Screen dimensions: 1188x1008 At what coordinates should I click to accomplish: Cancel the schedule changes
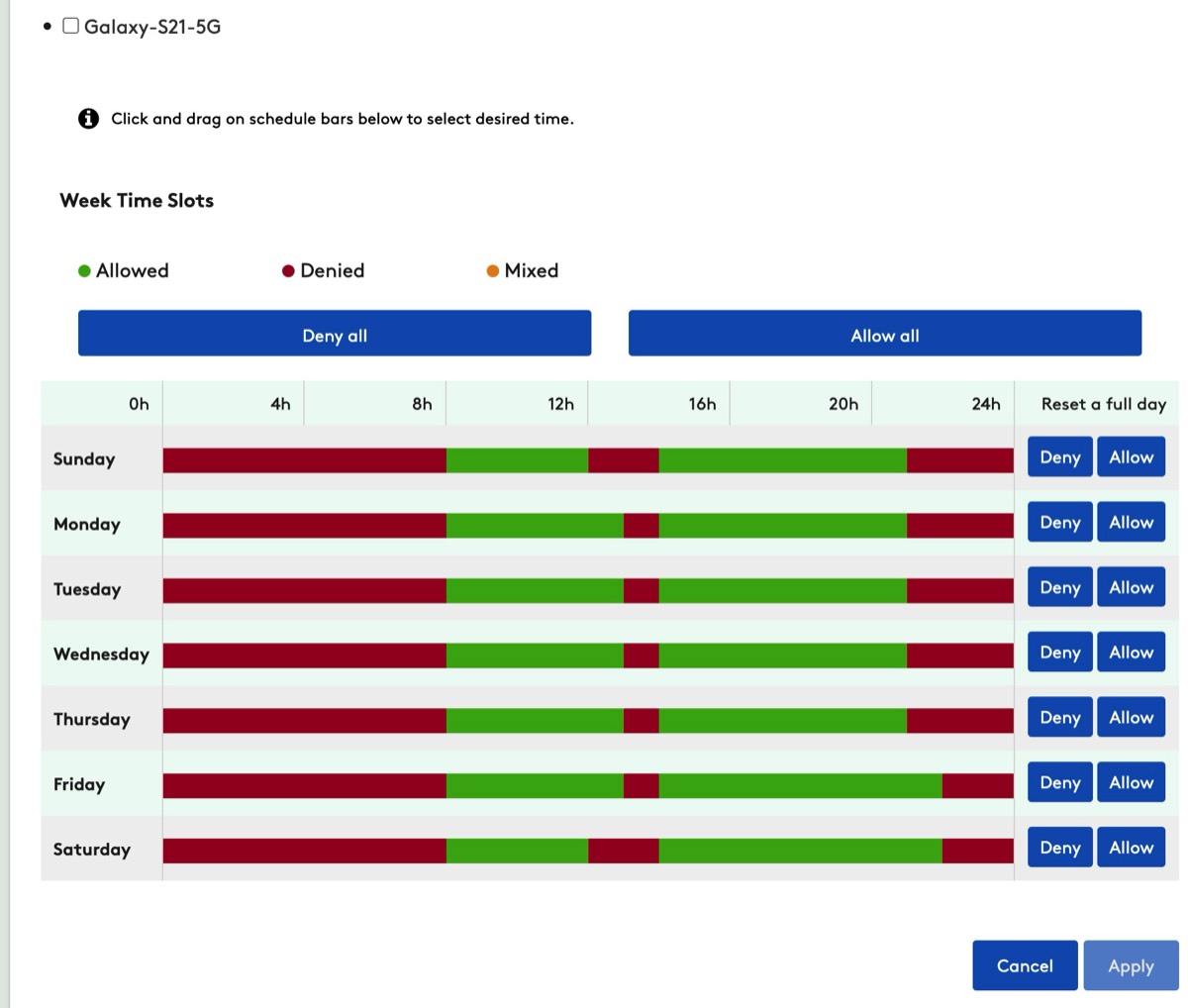[1025, 965]
